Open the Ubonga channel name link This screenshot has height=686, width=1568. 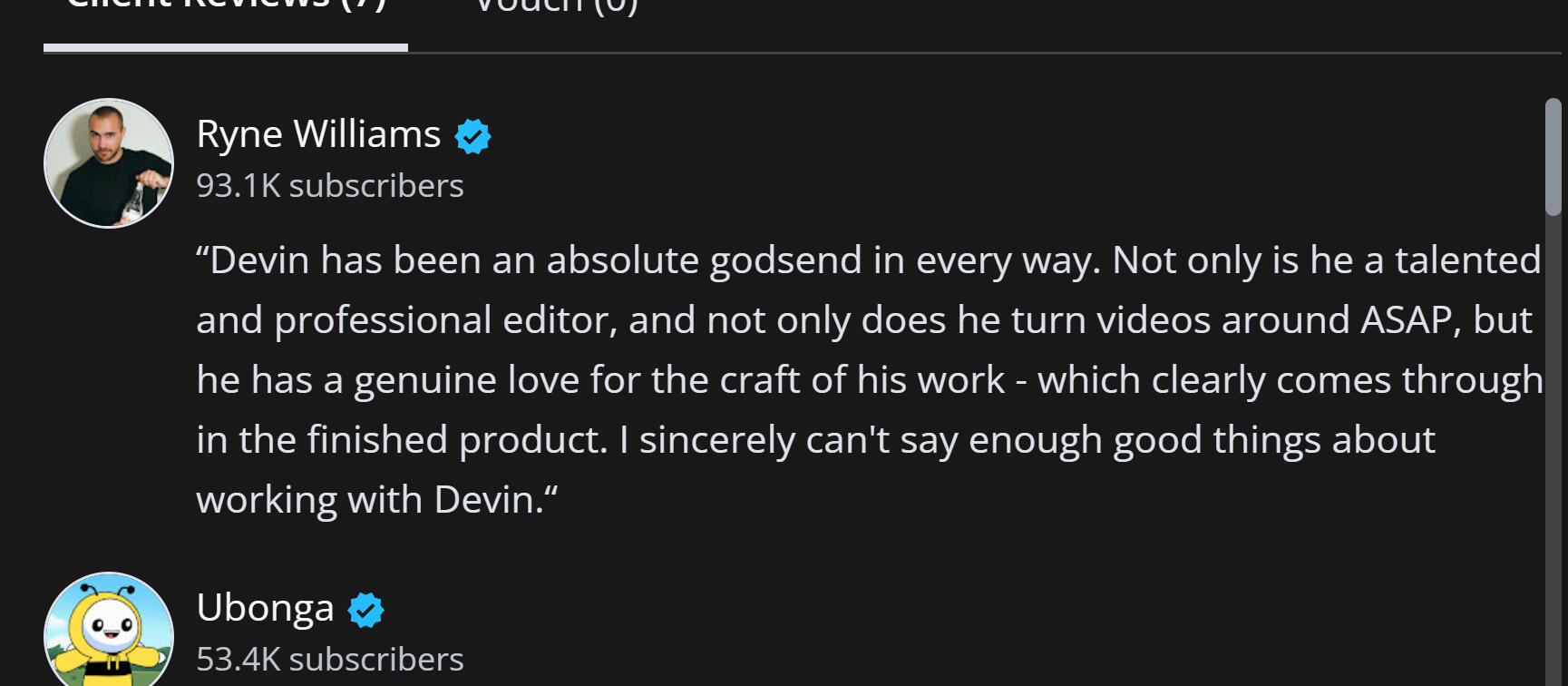point(265,608)
